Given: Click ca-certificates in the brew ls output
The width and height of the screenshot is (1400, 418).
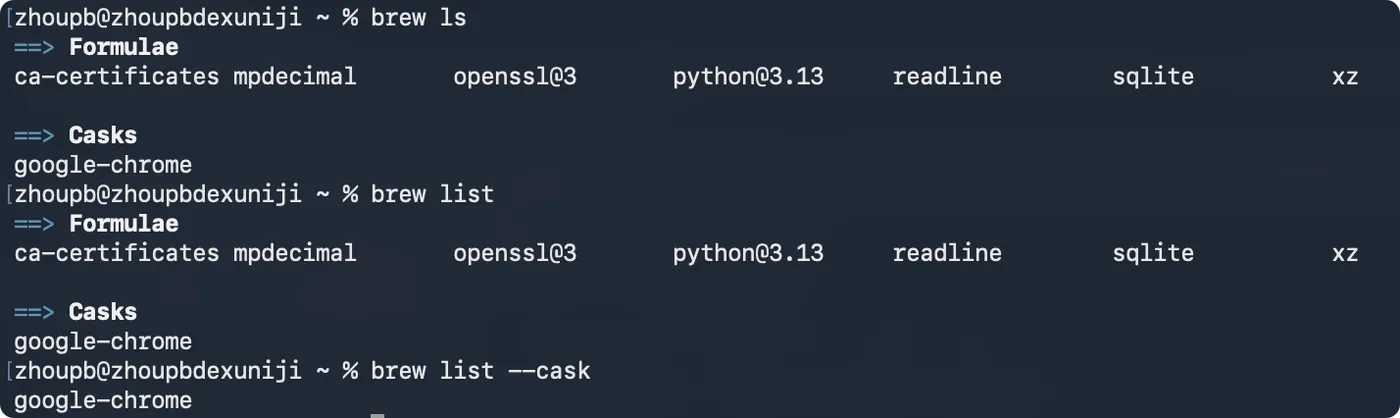Looking at the screenshot, I should 116,76.
